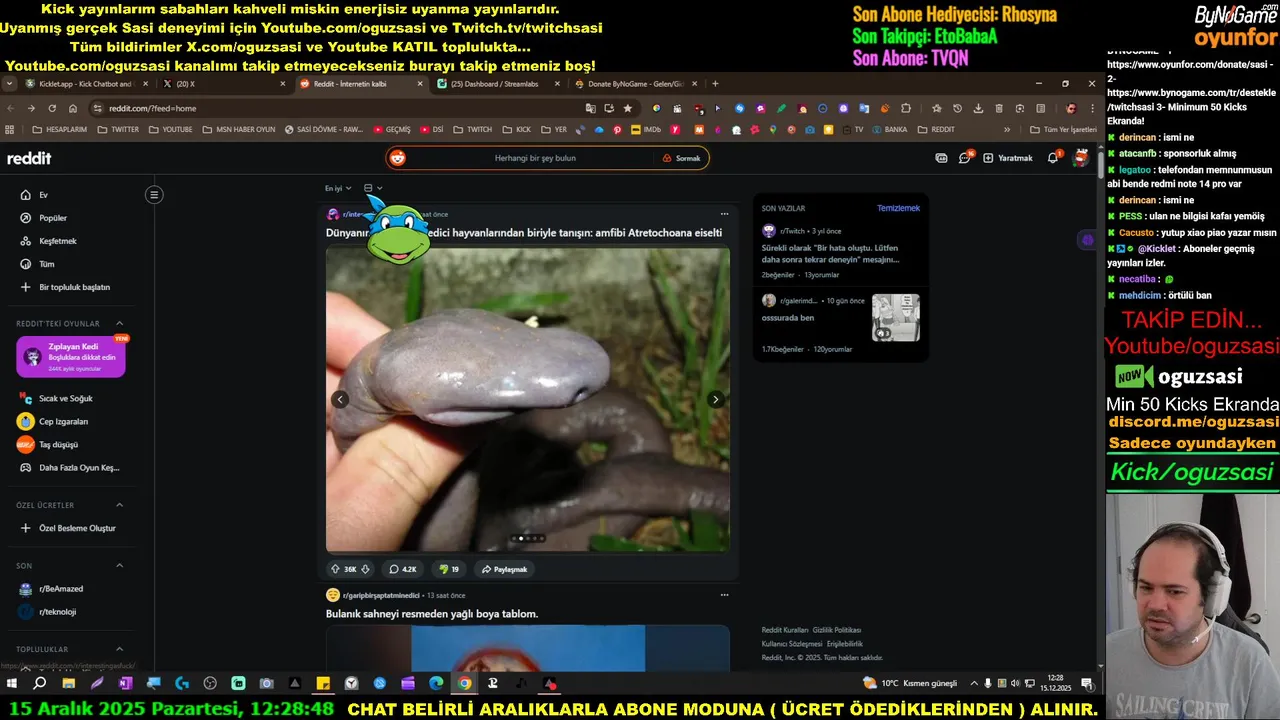This screenshot has height=720, width=1280.
Task: Share the post via Paylaşmak
Action: (x=504, y=569)
